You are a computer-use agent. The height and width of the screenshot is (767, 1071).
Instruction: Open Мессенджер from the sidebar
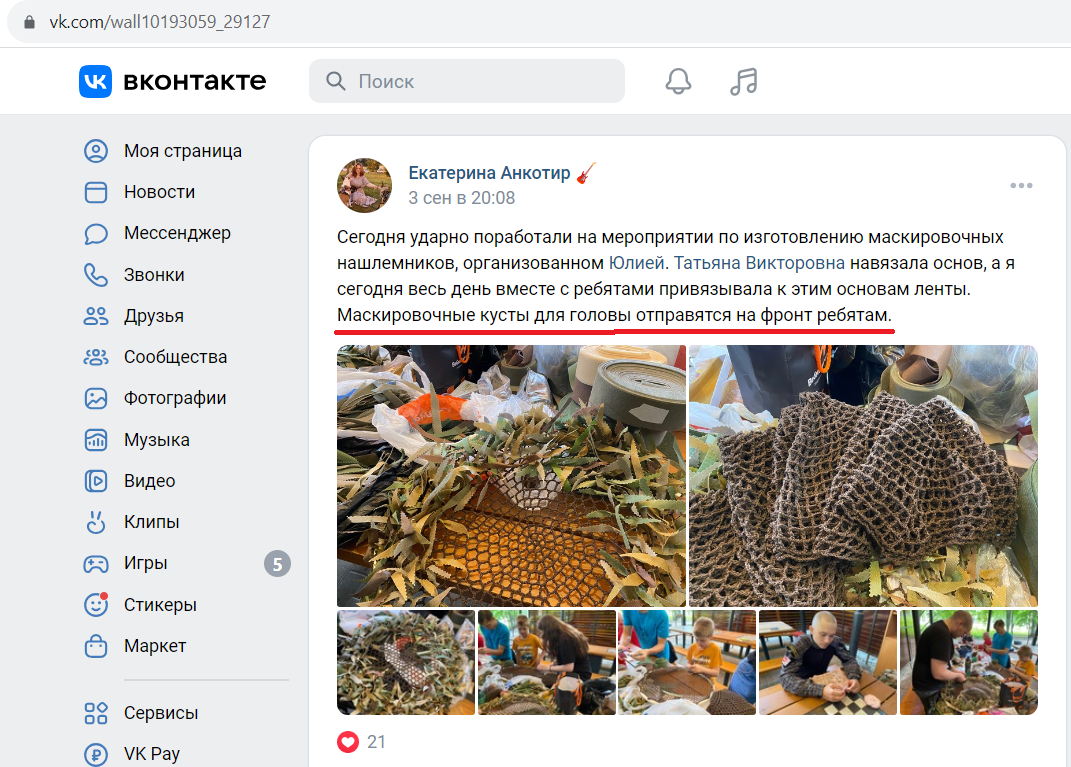(x=177, y=233)
